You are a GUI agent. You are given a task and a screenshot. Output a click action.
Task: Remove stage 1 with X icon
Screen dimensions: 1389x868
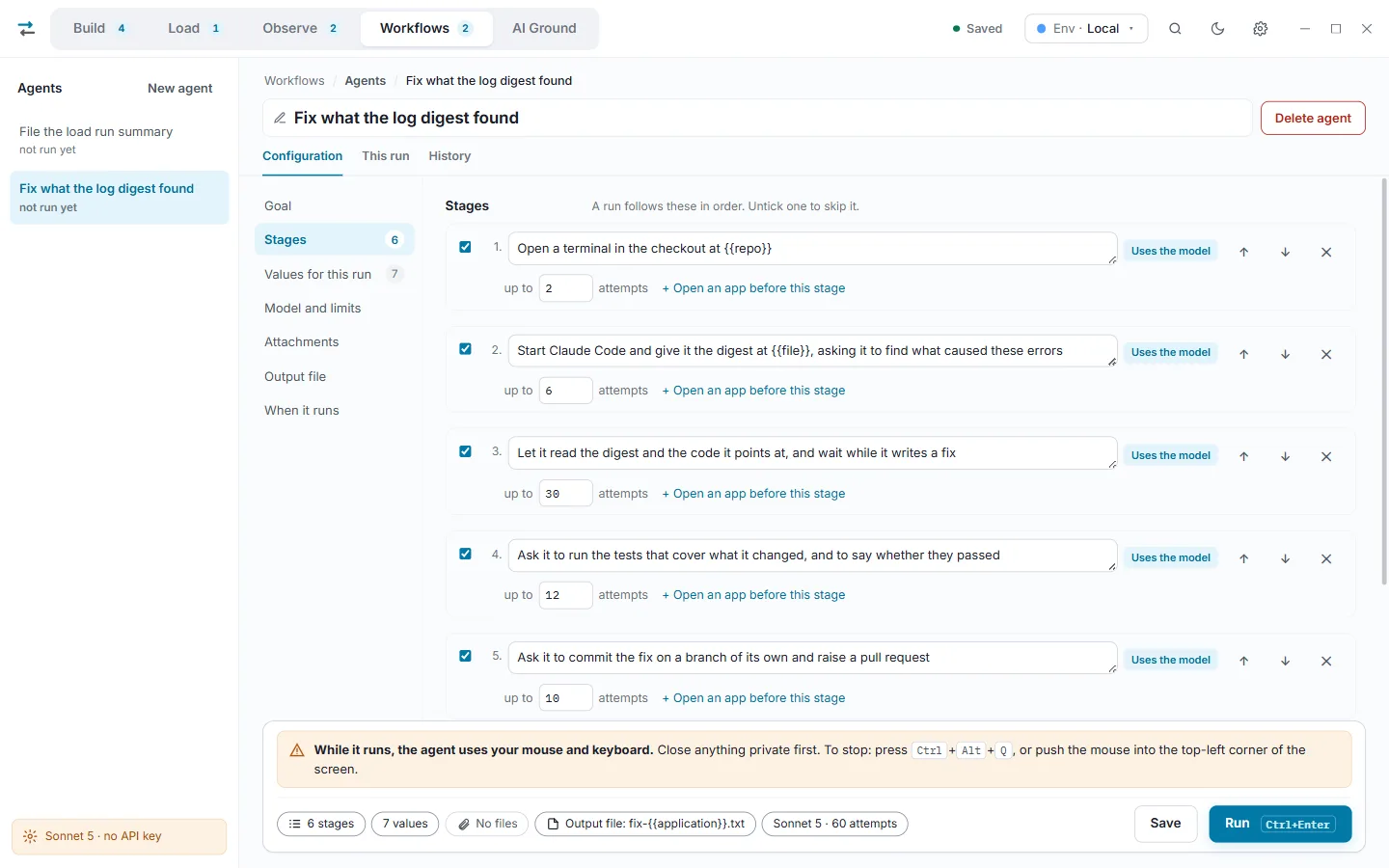coord(1326,252)
